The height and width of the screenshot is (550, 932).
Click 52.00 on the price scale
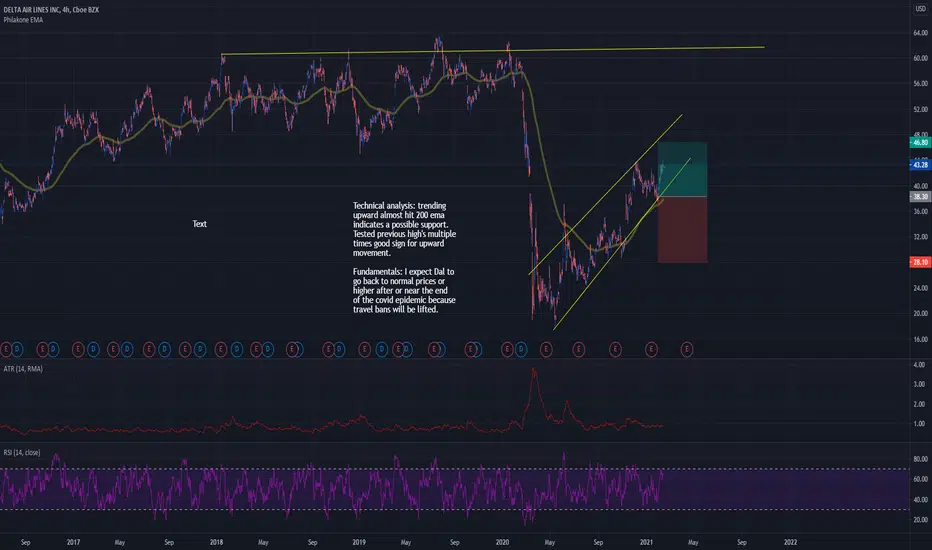(920, 109)
